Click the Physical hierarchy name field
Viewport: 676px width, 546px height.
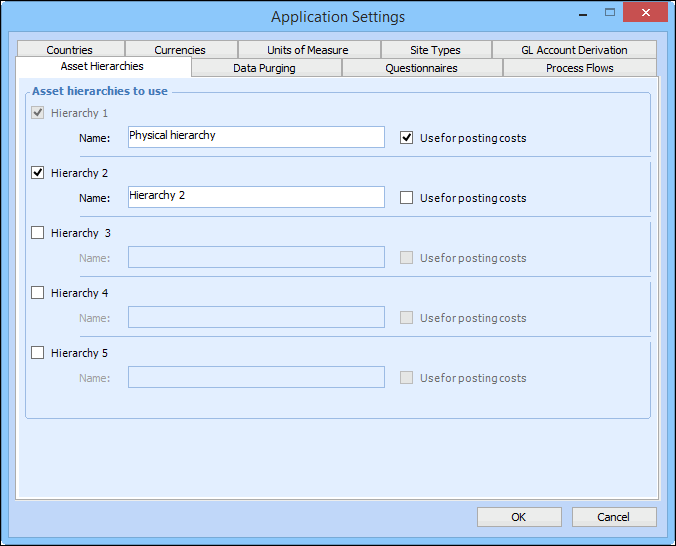[256, 137]
